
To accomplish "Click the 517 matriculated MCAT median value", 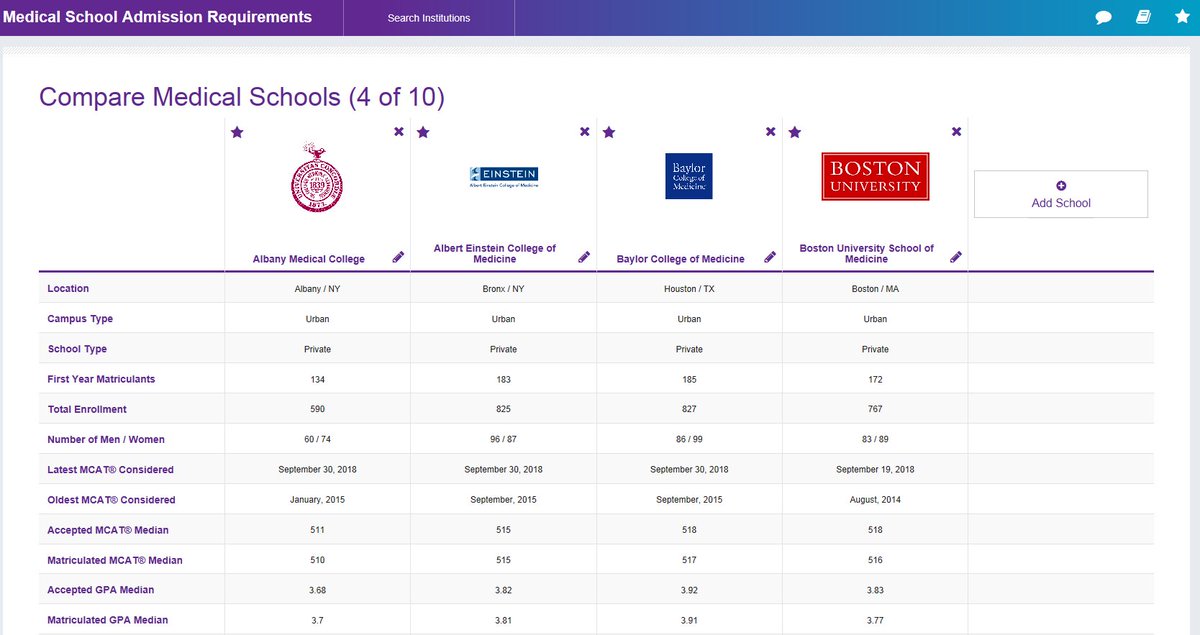I will [689, 560].
